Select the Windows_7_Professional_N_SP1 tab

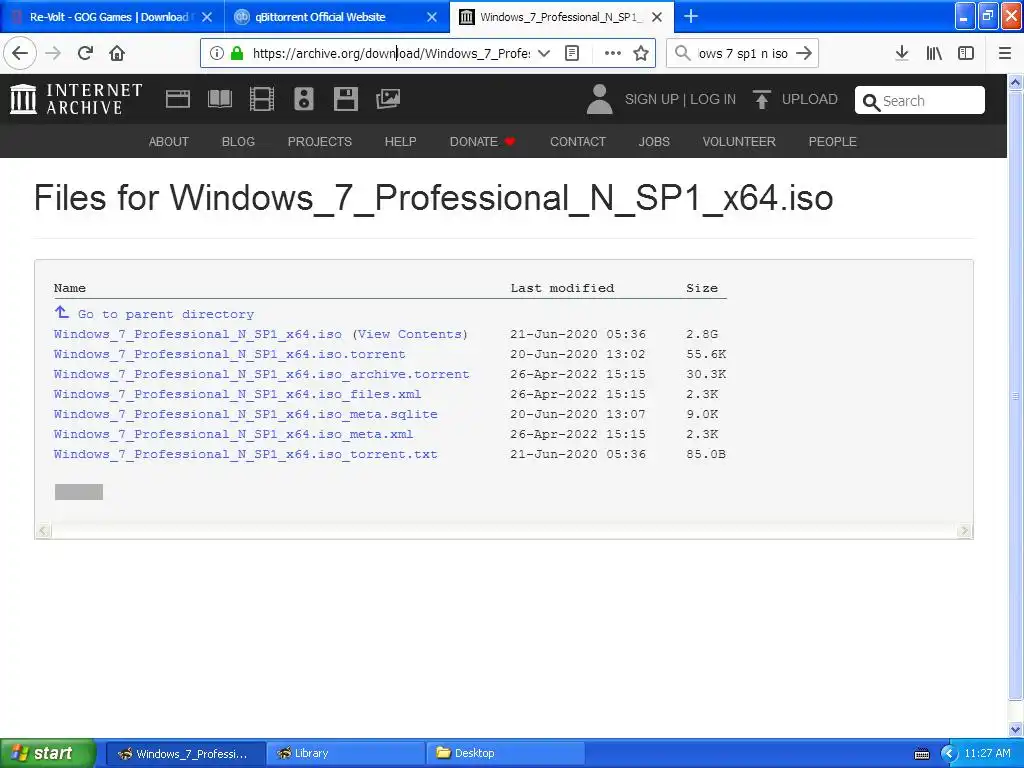click(x=562, y=17)
